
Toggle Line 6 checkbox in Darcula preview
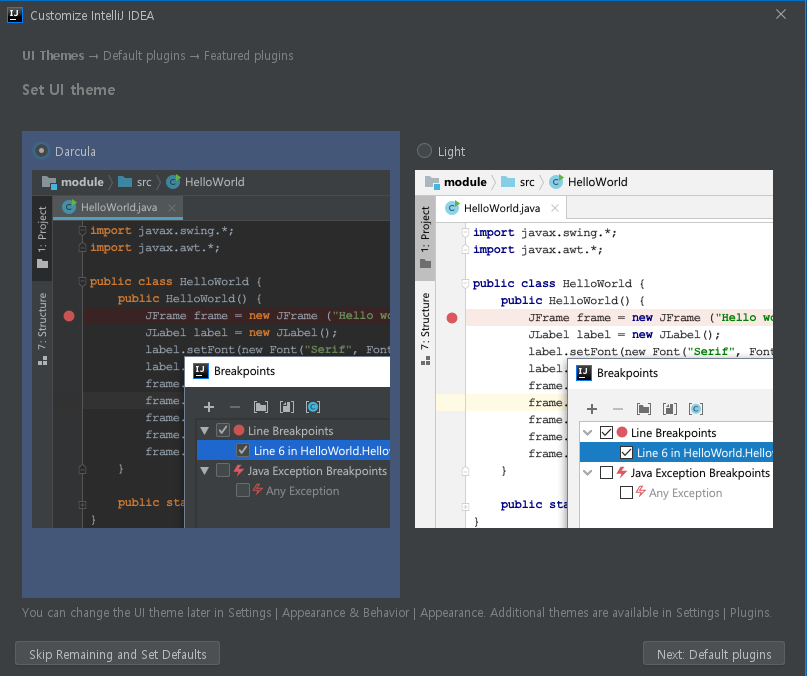(x=243, y=450)
